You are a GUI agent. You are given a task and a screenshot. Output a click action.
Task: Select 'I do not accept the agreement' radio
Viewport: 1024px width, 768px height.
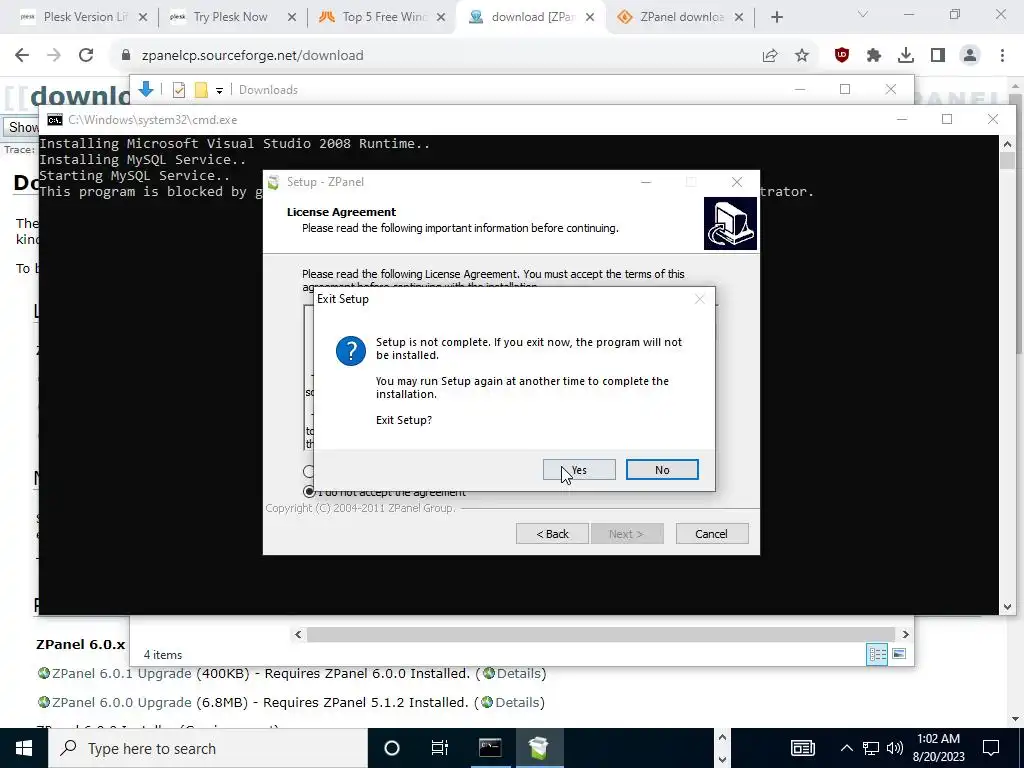tap(309, 492)
